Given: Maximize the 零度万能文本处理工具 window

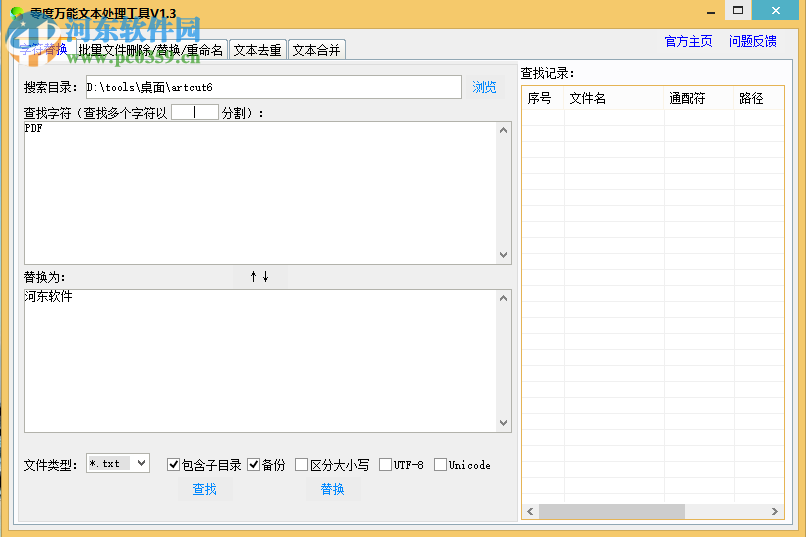Looking at the screenshot, I should coord(738,10).
